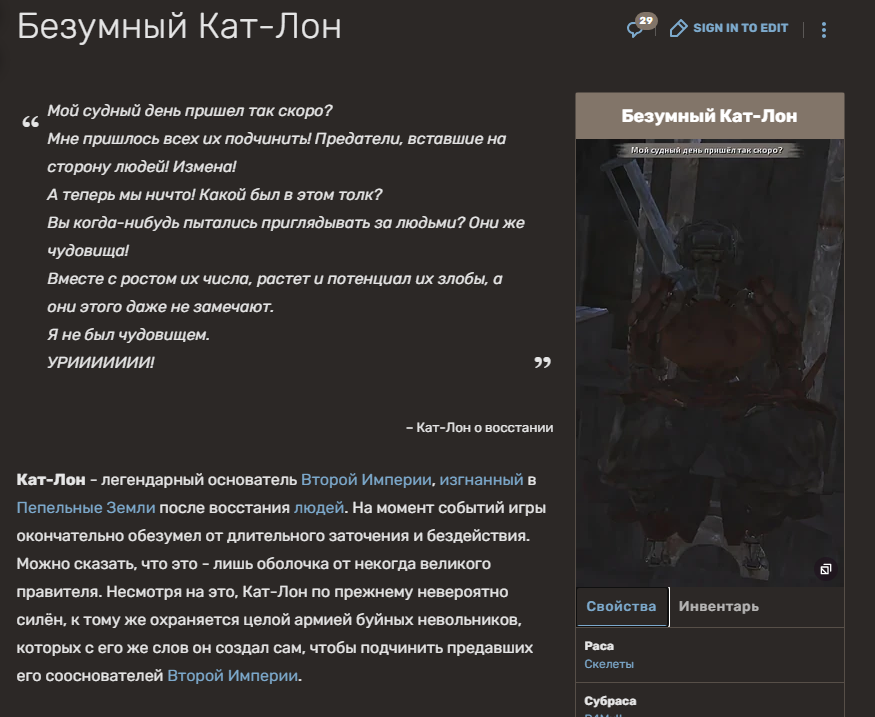Click the page title Безумный Кат-Лон
875x717 pixels.
(x=179, y=26)
